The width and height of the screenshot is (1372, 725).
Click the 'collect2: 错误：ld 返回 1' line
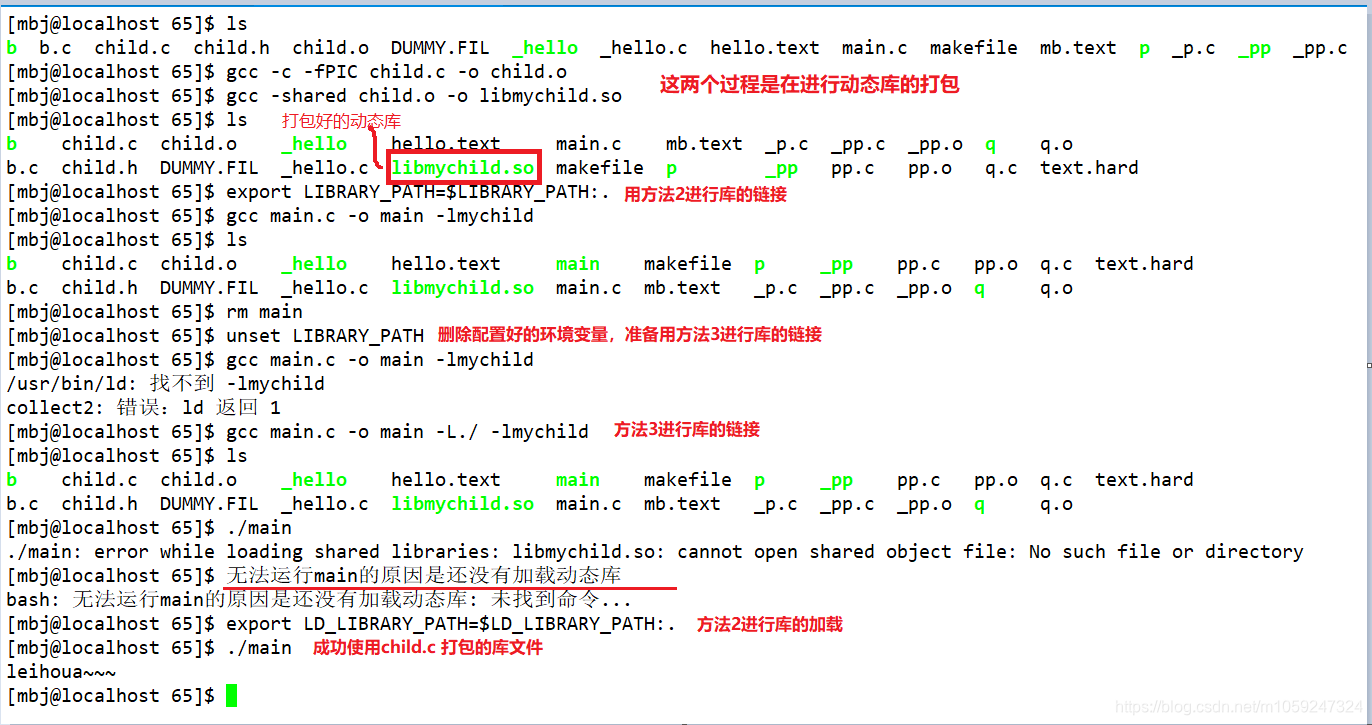tap(143, 408)
